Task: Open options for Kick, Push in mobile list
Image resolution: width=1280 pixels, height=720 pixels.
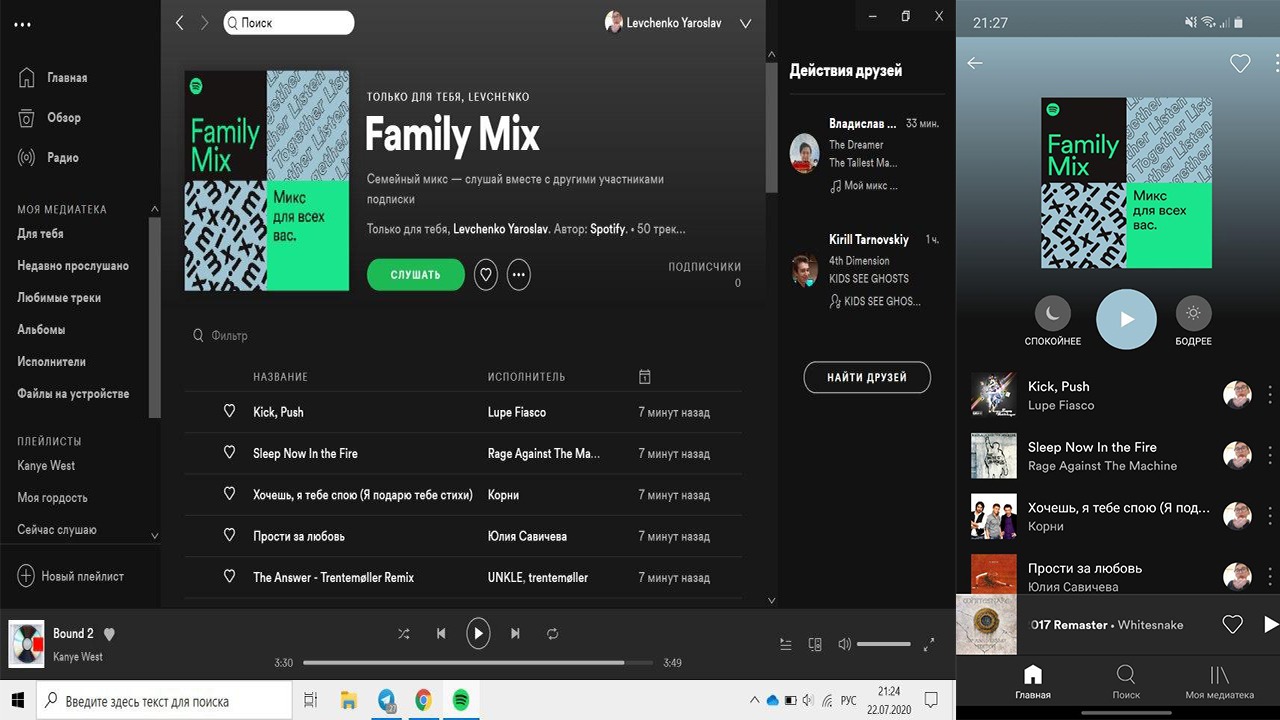Action: 1270,395
